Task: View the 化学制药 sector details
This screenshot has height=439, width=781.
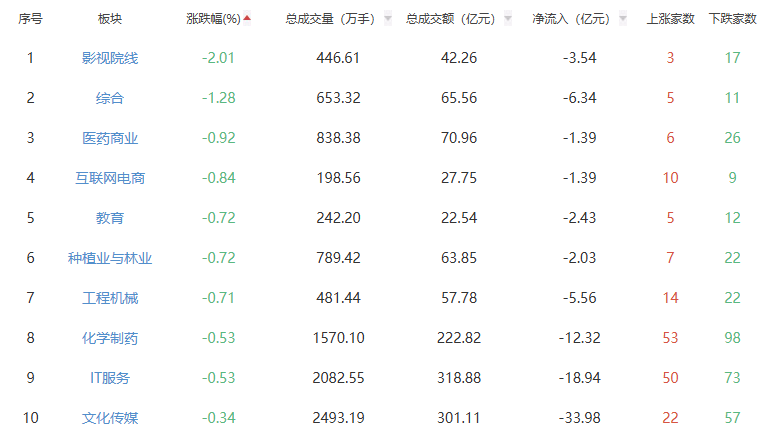Action: pyautogui.click(x=110, y=338)
